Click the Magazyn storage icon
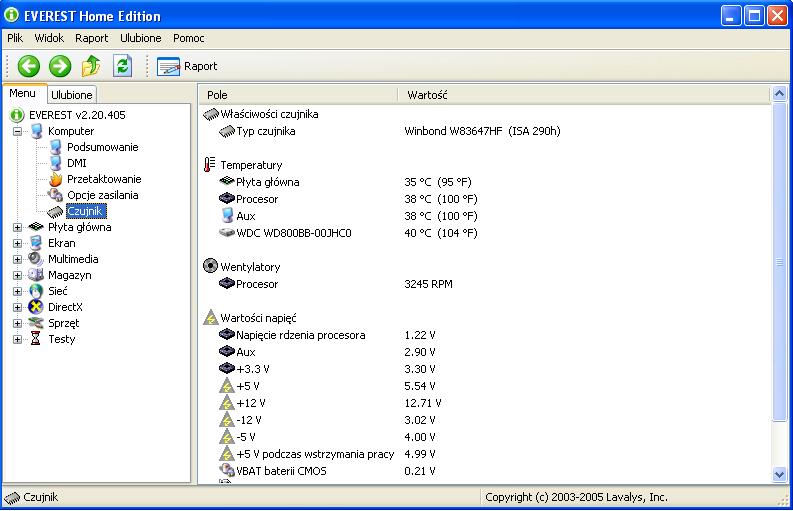The width and height of the screenshot is (793, 511). 36,275
